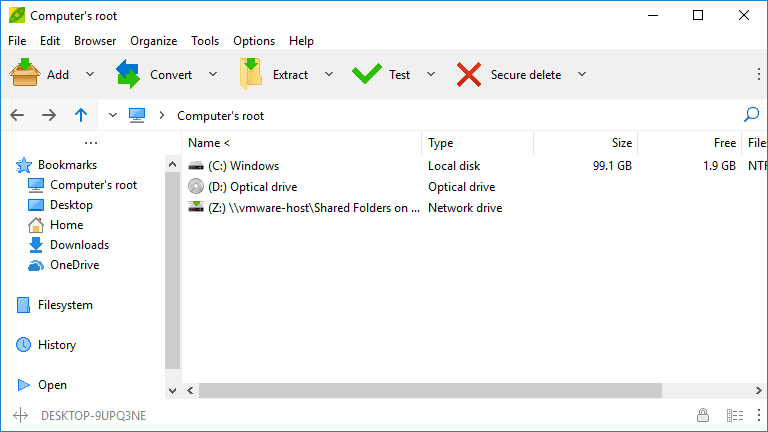Click the Add archive toolbar icon
Screen dimensions: 768x432
[x=25, y=74]
